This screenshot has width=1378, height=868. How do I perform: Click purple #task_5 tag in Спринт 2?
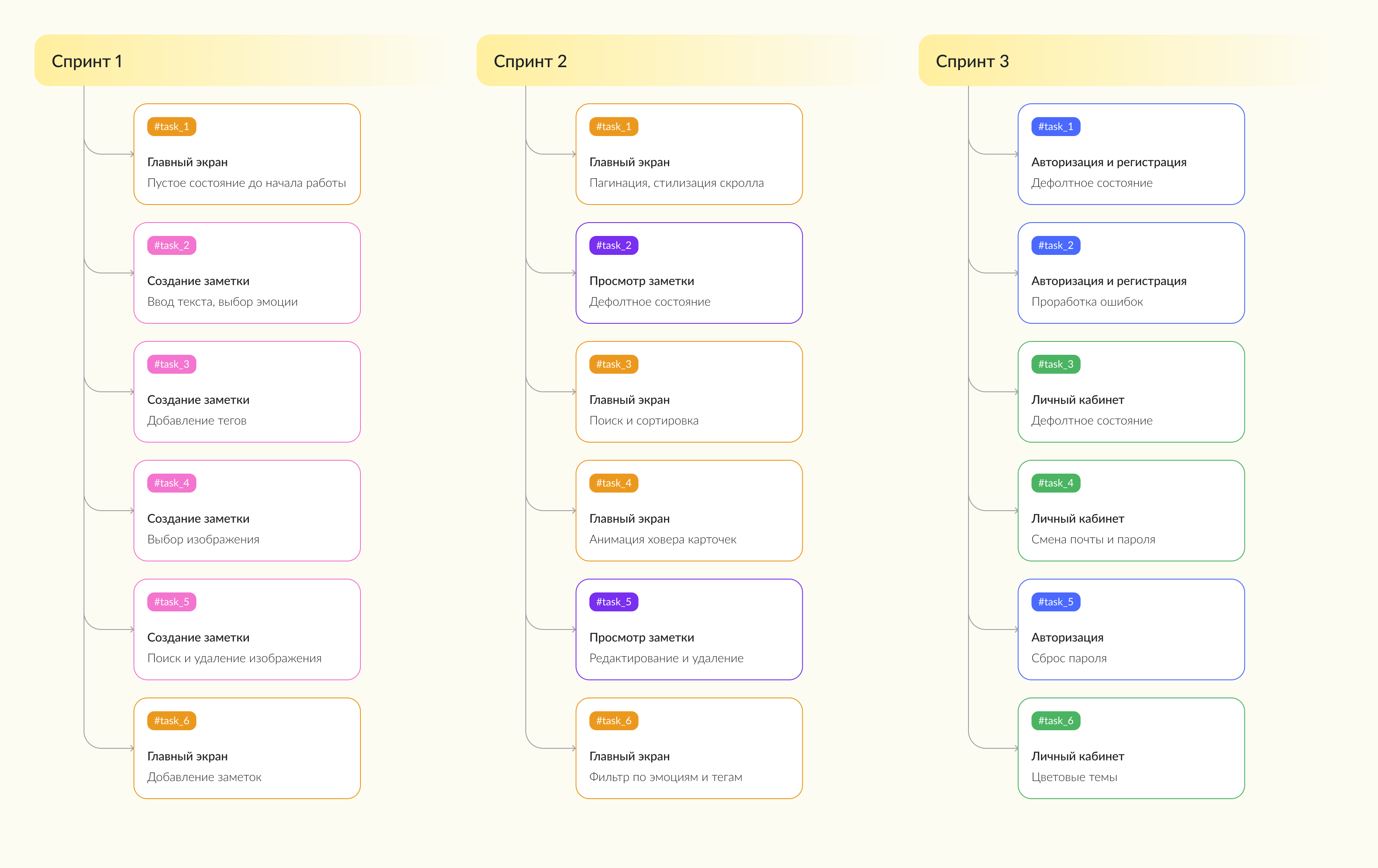pyautogui.click(x=614, y=602)
